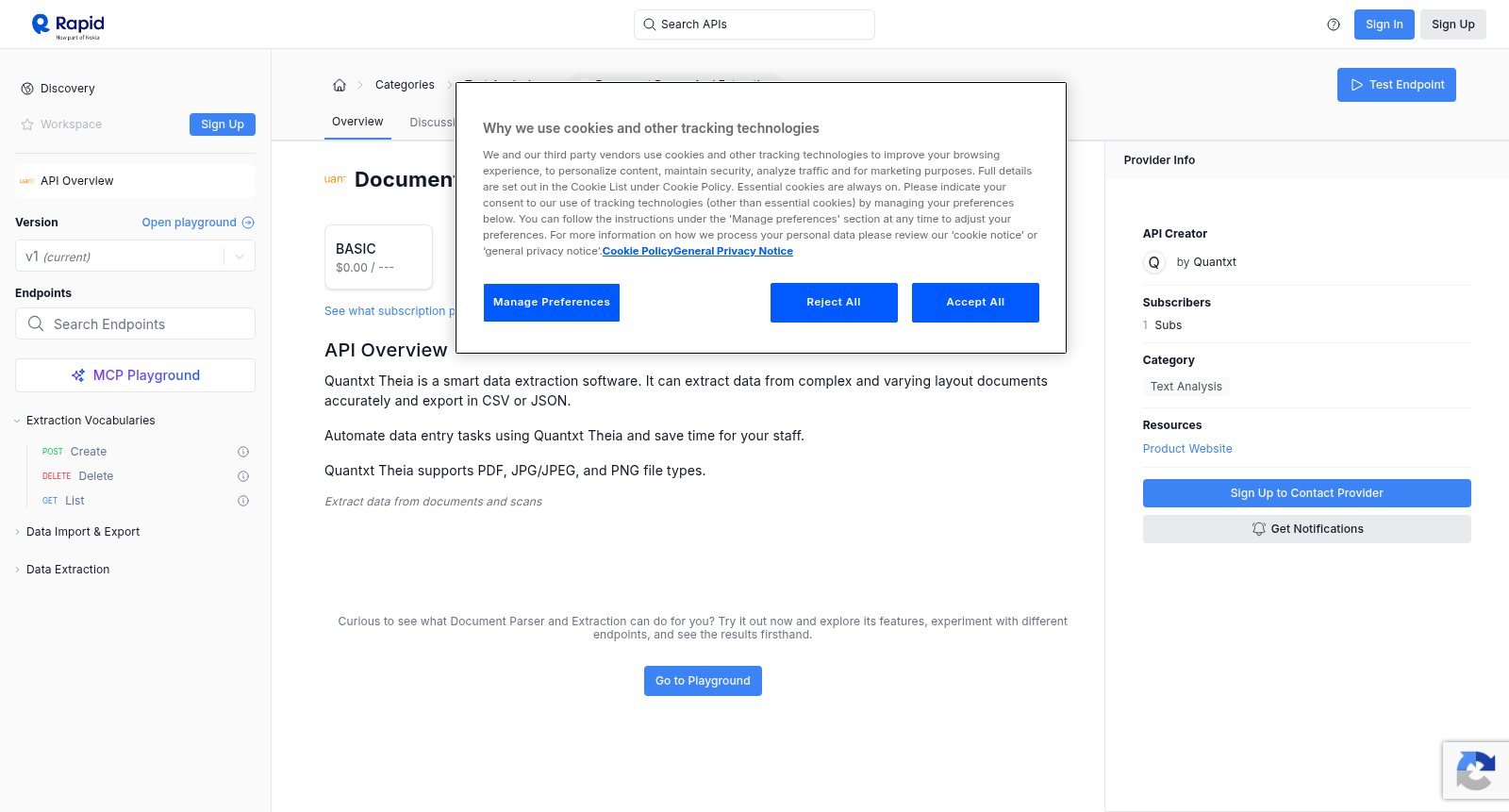Click the reCAPTCHA badge
This screenshot has width=1509, height=812.
pyautogui.click(x=1476, y=771)
